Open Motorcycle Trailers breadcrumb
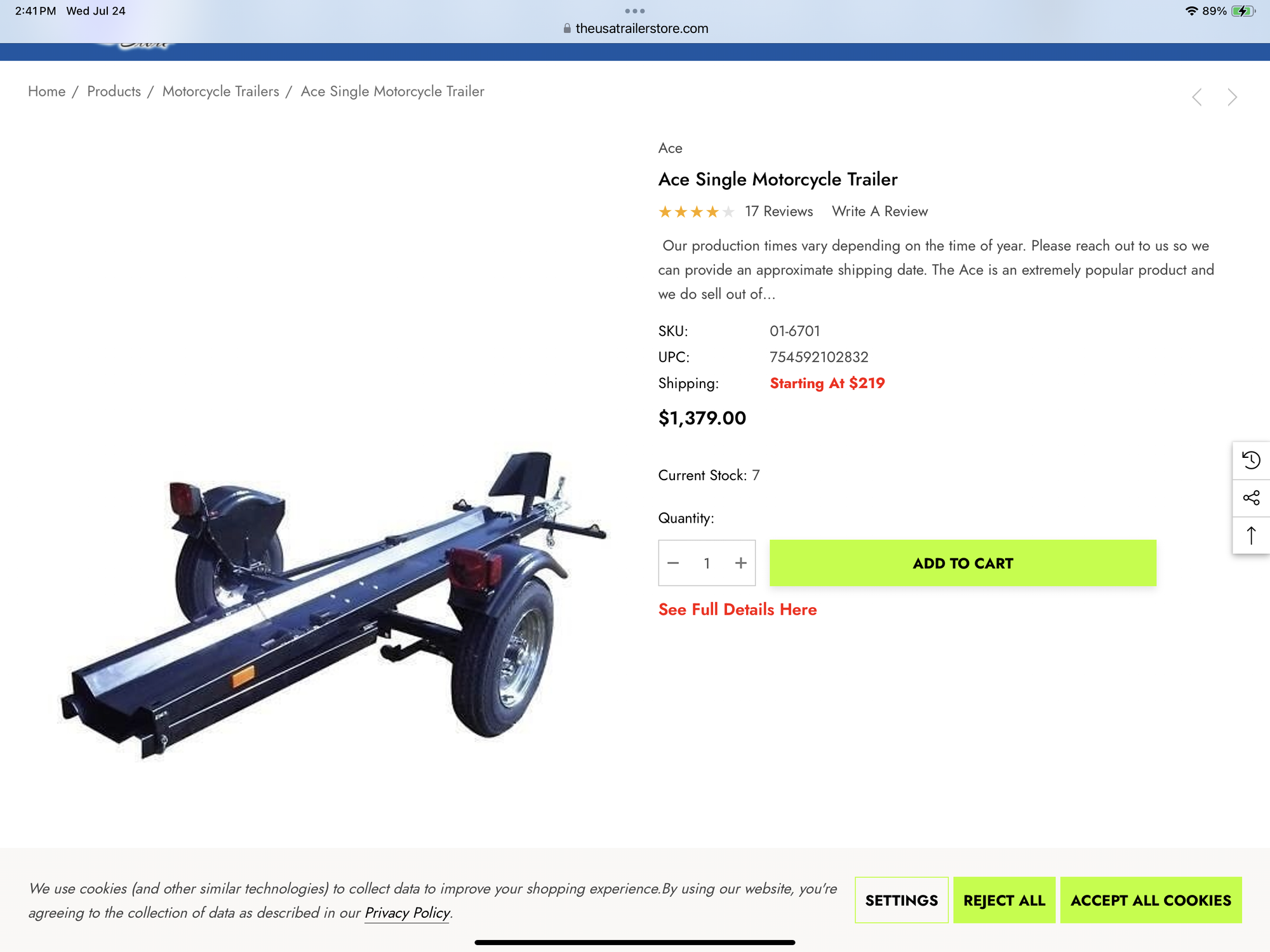The height and width of the screenshot is (952, 1270). (x=220, y=91)
